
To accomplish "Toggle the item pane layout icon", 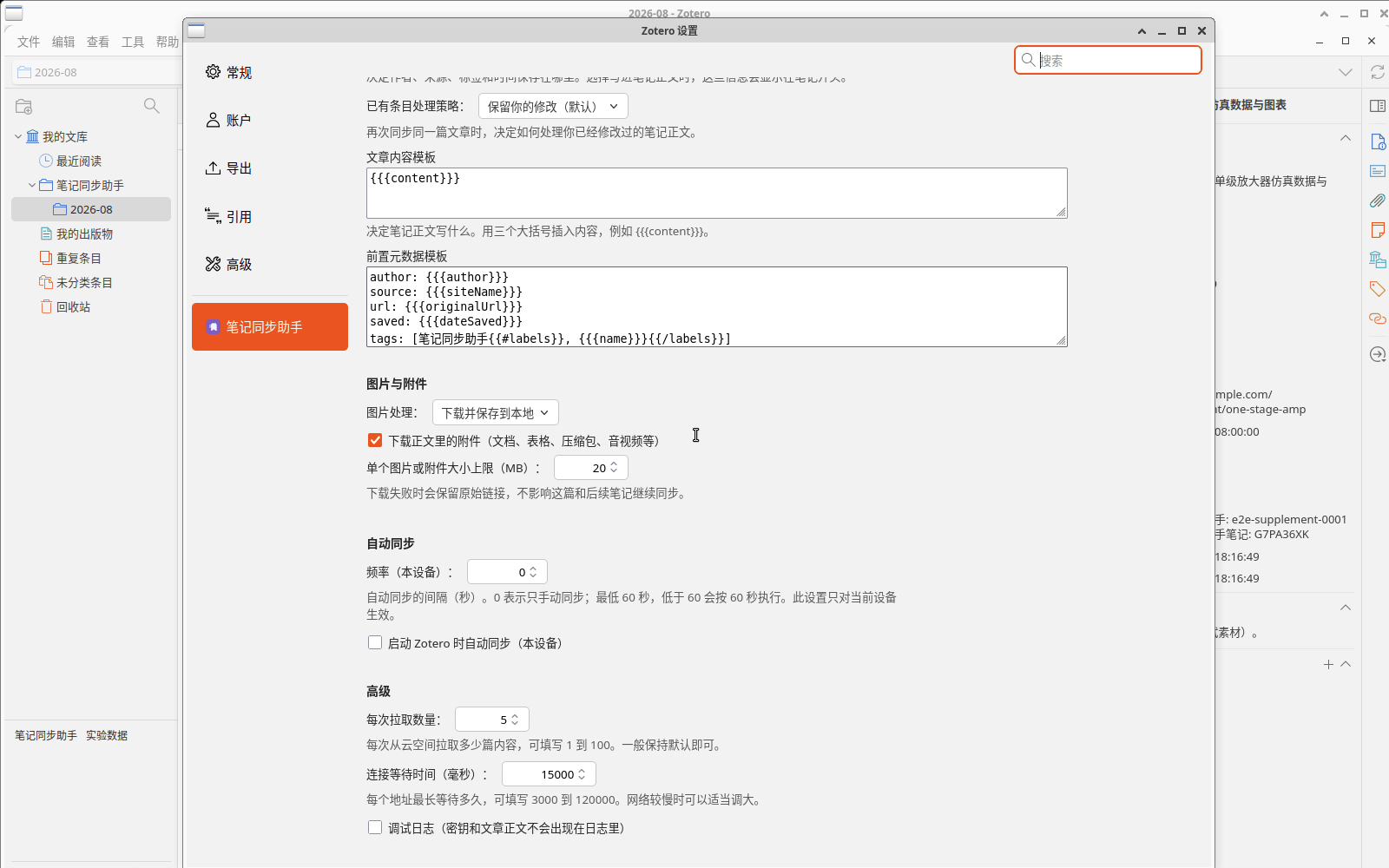I will [x=1377, y=106].
